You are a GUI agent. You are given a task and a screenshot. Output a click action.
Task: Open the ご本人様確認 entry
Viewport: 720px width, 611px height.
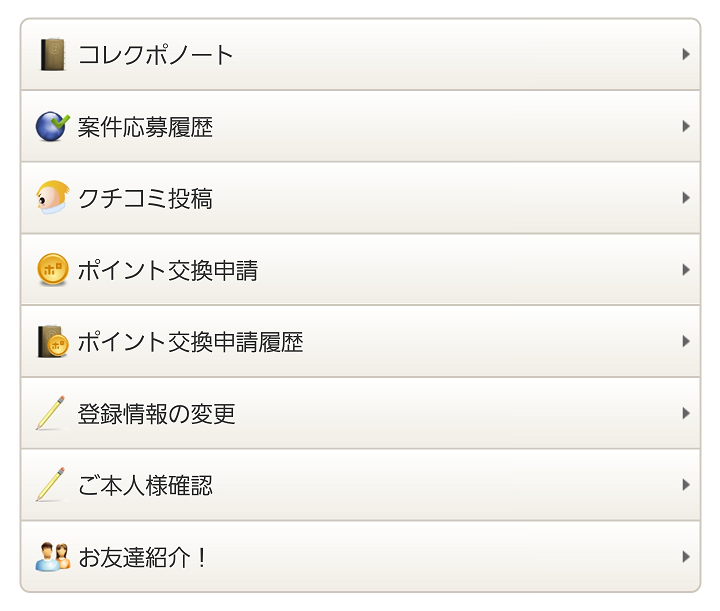(360, 485)
